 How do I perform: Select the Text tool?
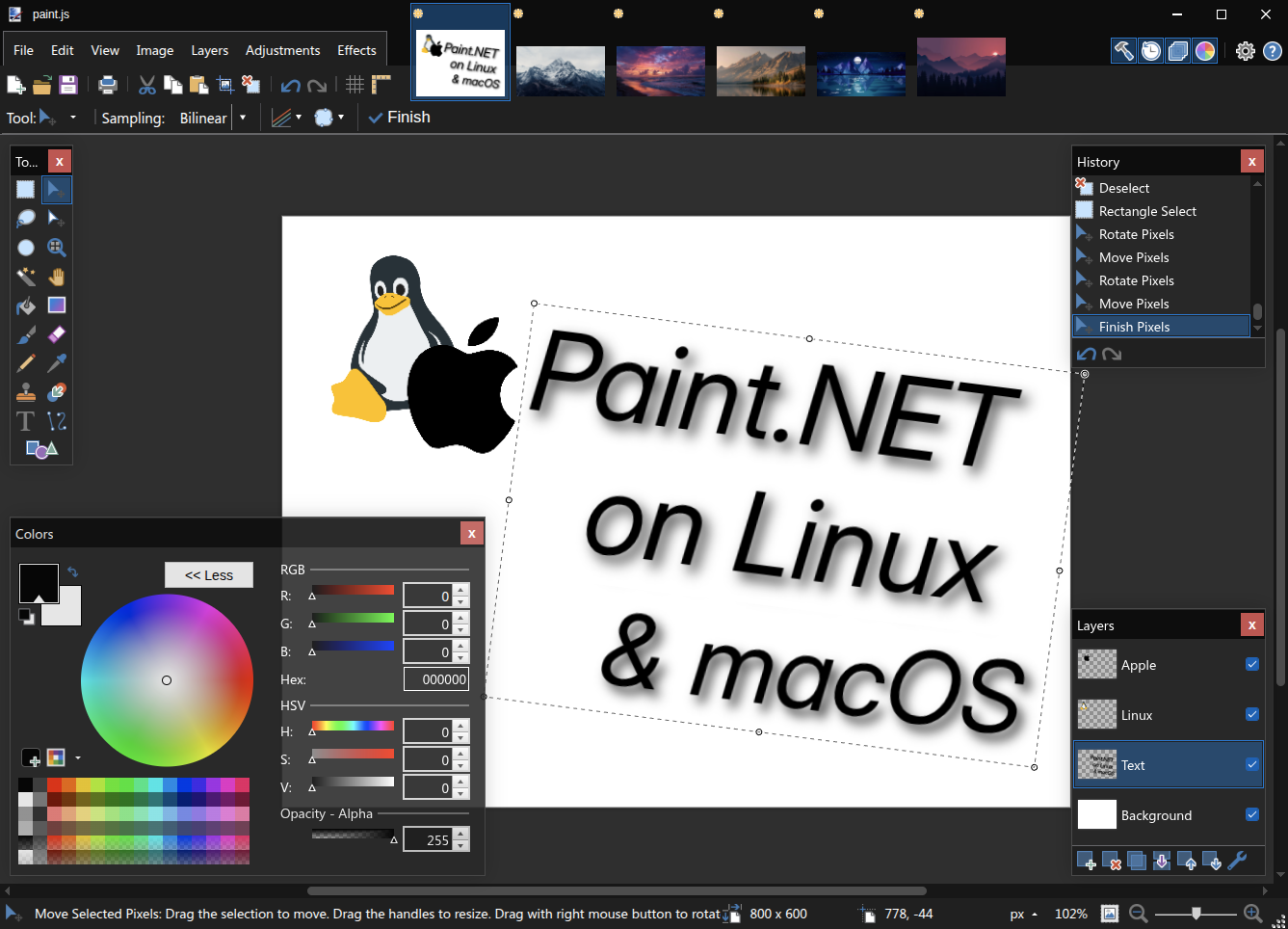pyautogui.click(x=26, y=421)
